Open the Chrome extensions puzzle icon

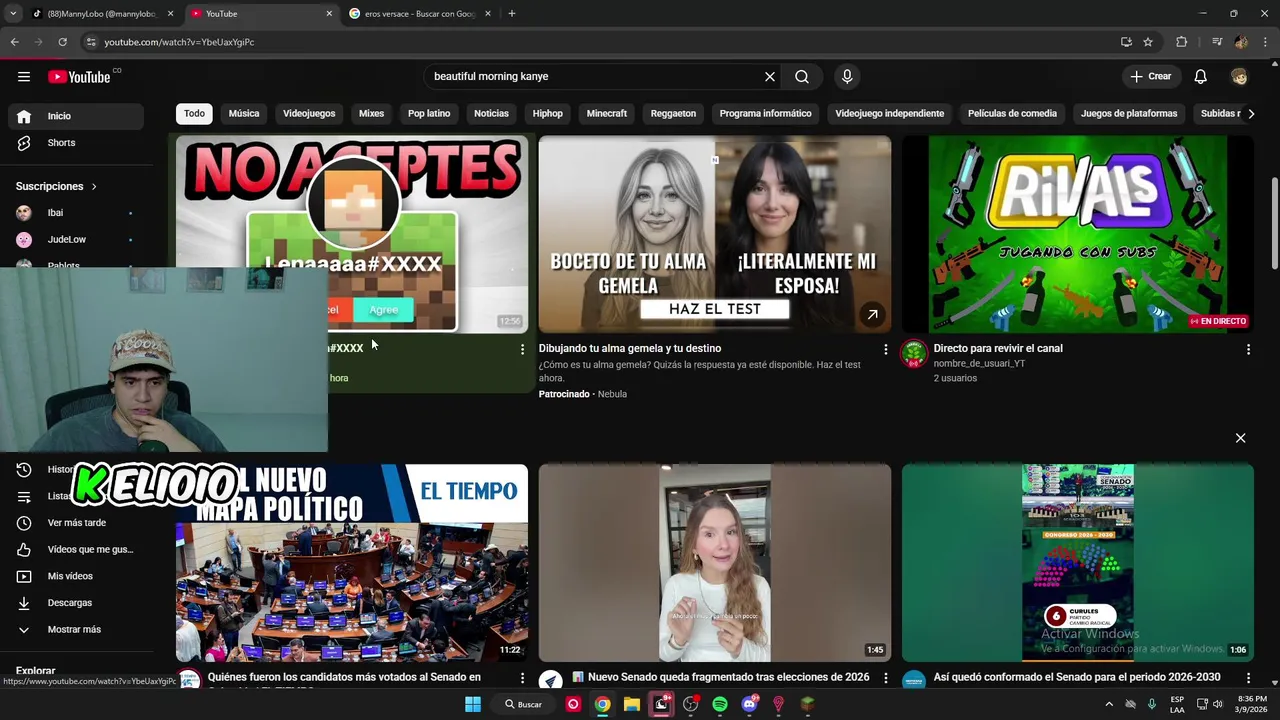[x=1181, y=42]
